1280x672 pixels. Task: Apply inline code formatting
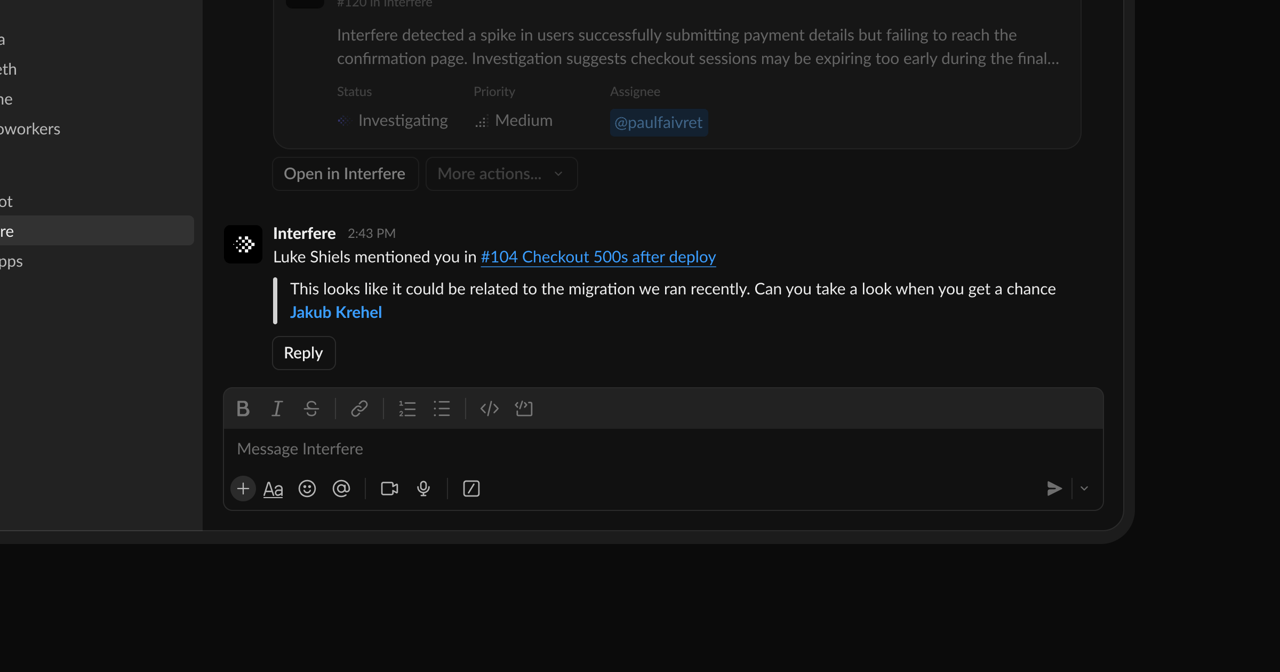pyautogui.click(x=489, y=408)
